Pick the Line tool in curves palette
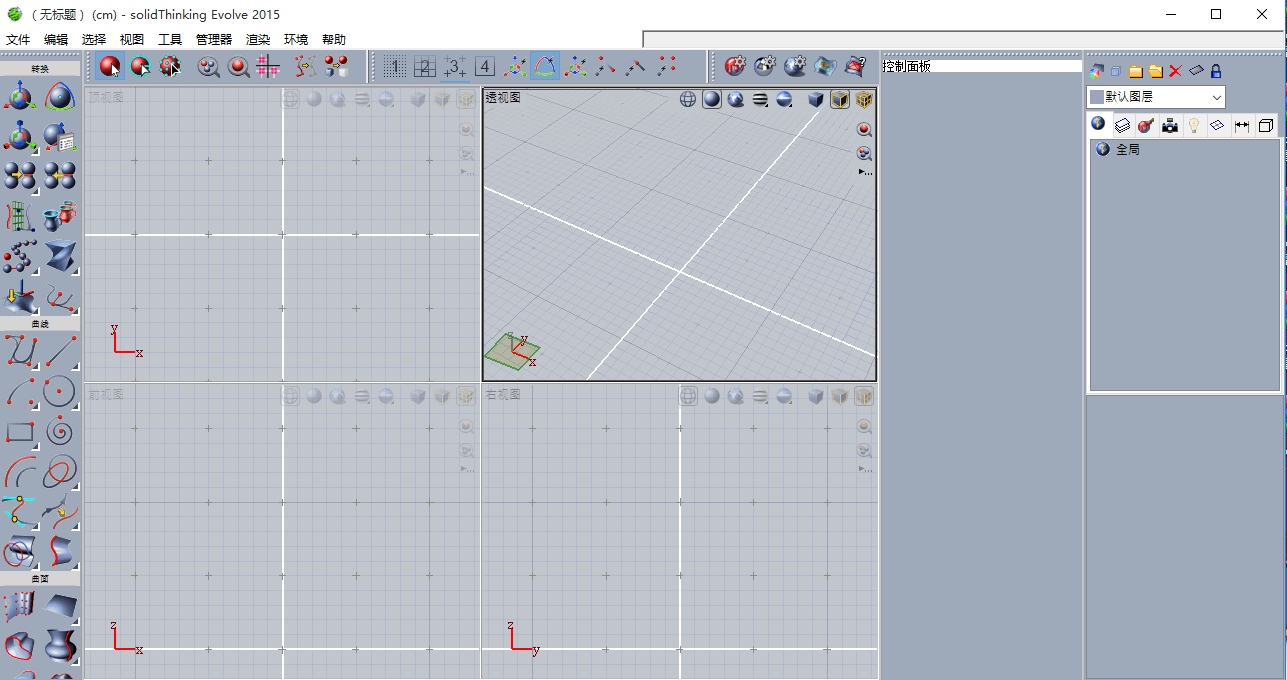The width and height of the screenshot is (1287, 680). click(x=60, y=351)
